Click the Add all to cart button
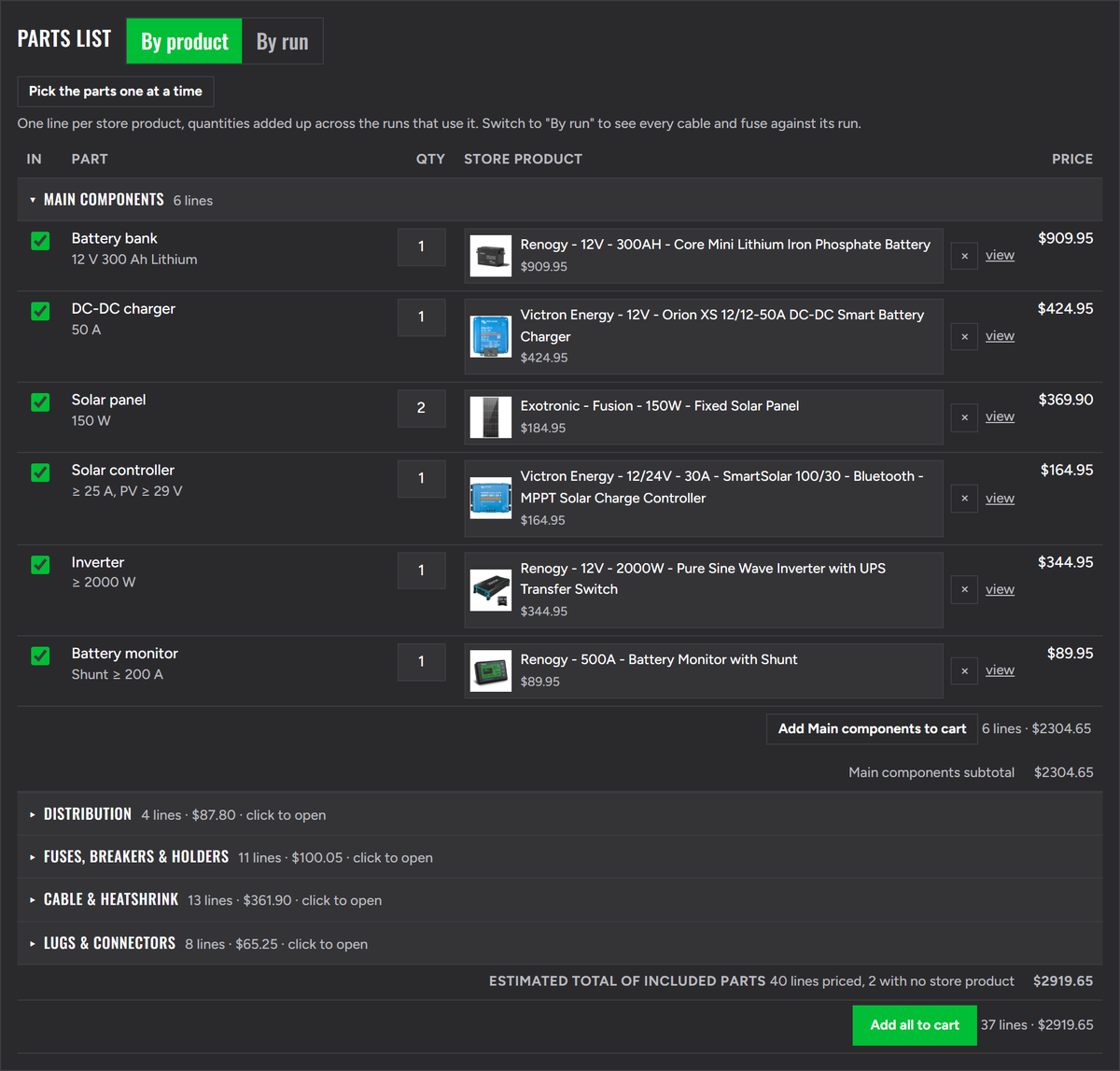This screenshot has height=1071, width=1120. [x=915, y=1025]
